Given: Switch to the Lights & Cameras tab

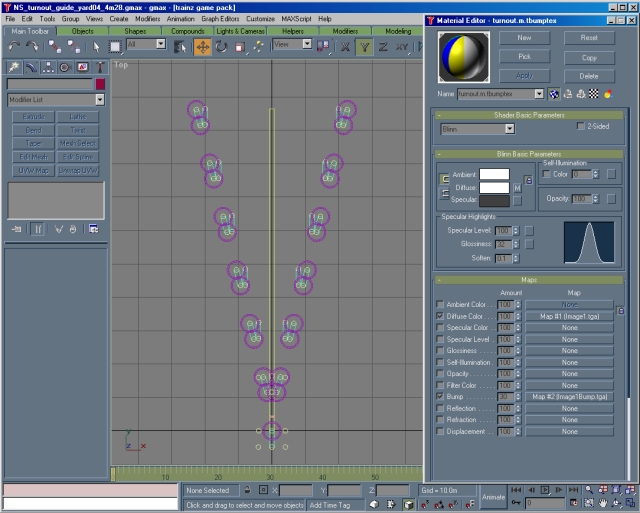Looking at the screenshot, I should [x=240, y=31].
